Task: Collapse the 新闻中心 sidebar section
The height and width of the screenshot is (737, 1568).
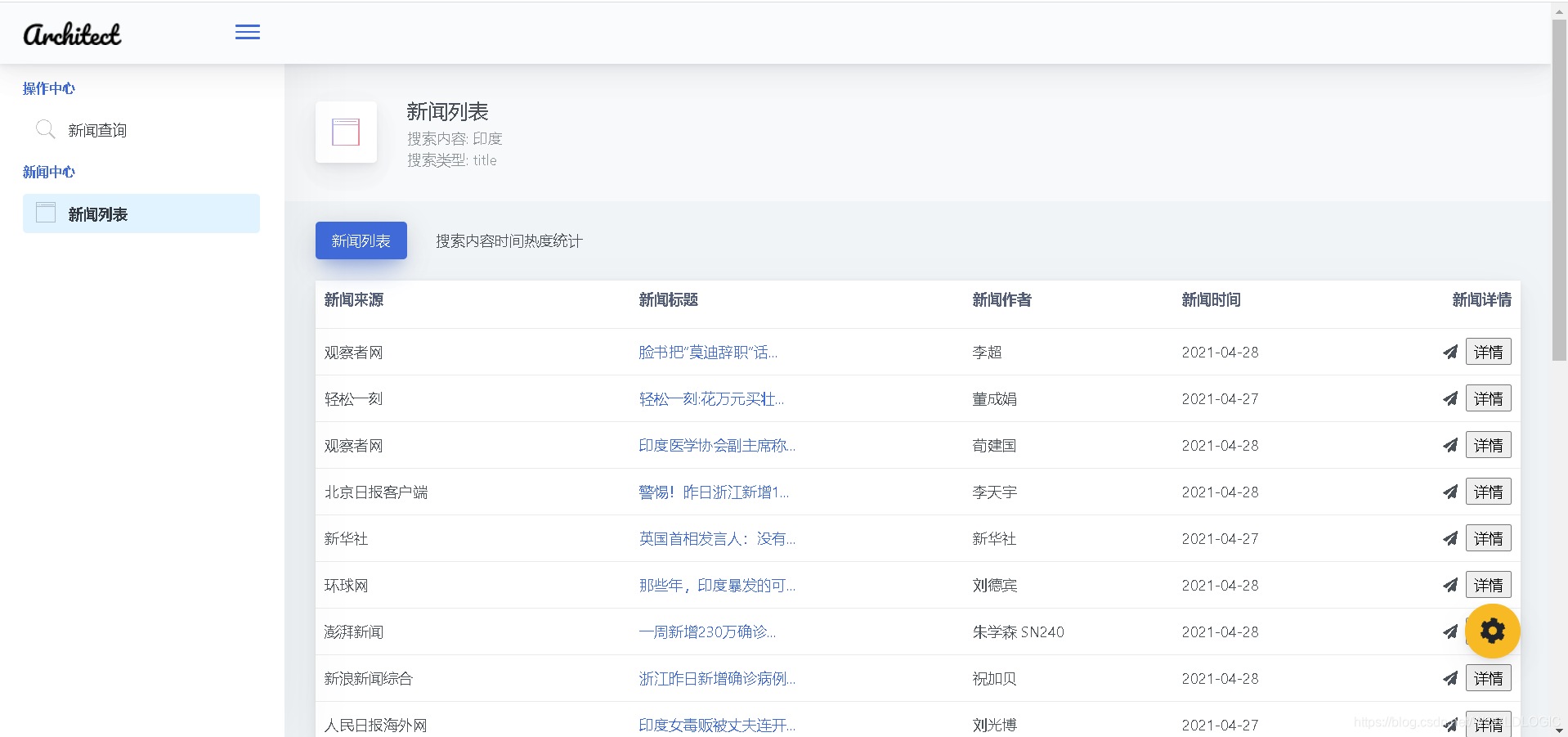Action: (x=48, y=172)
